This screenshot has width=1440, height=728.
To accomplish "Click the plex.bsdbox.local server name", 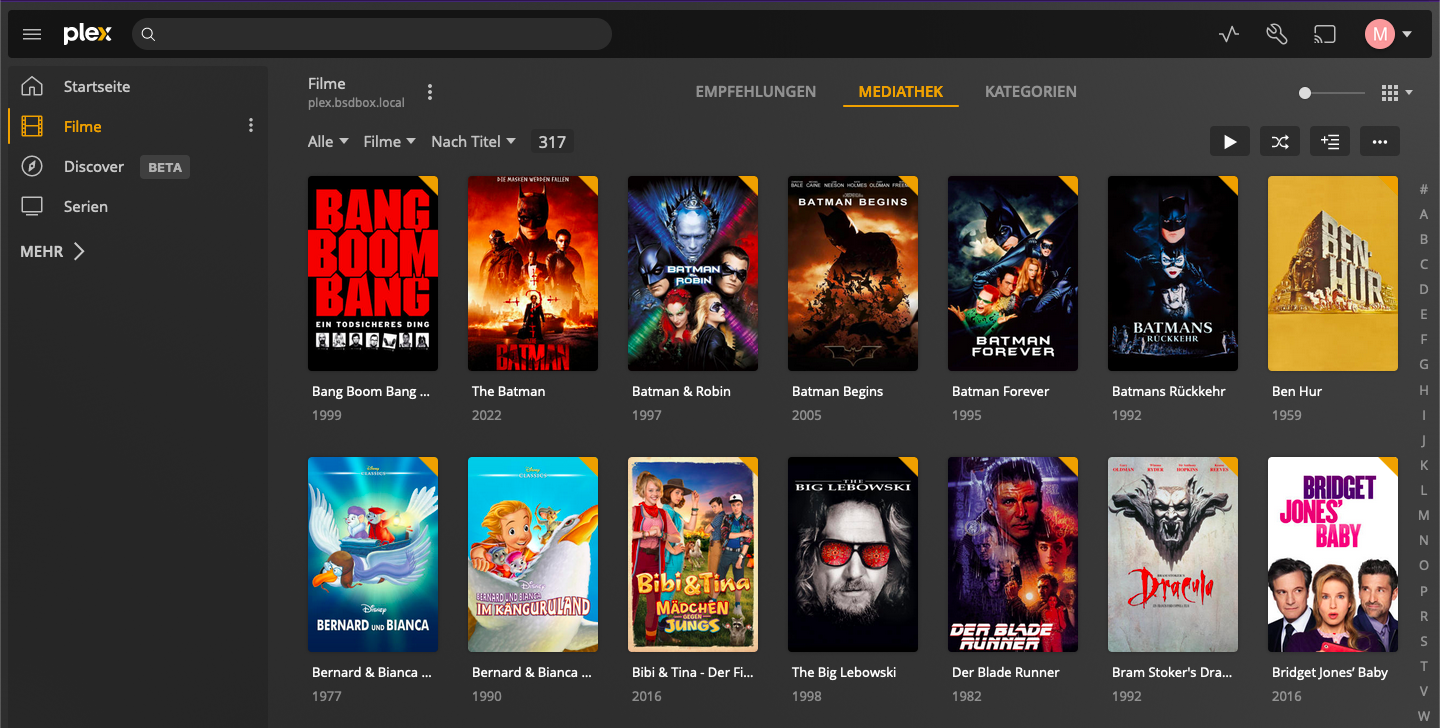I will pyautogui.click(x=356, y=103).
